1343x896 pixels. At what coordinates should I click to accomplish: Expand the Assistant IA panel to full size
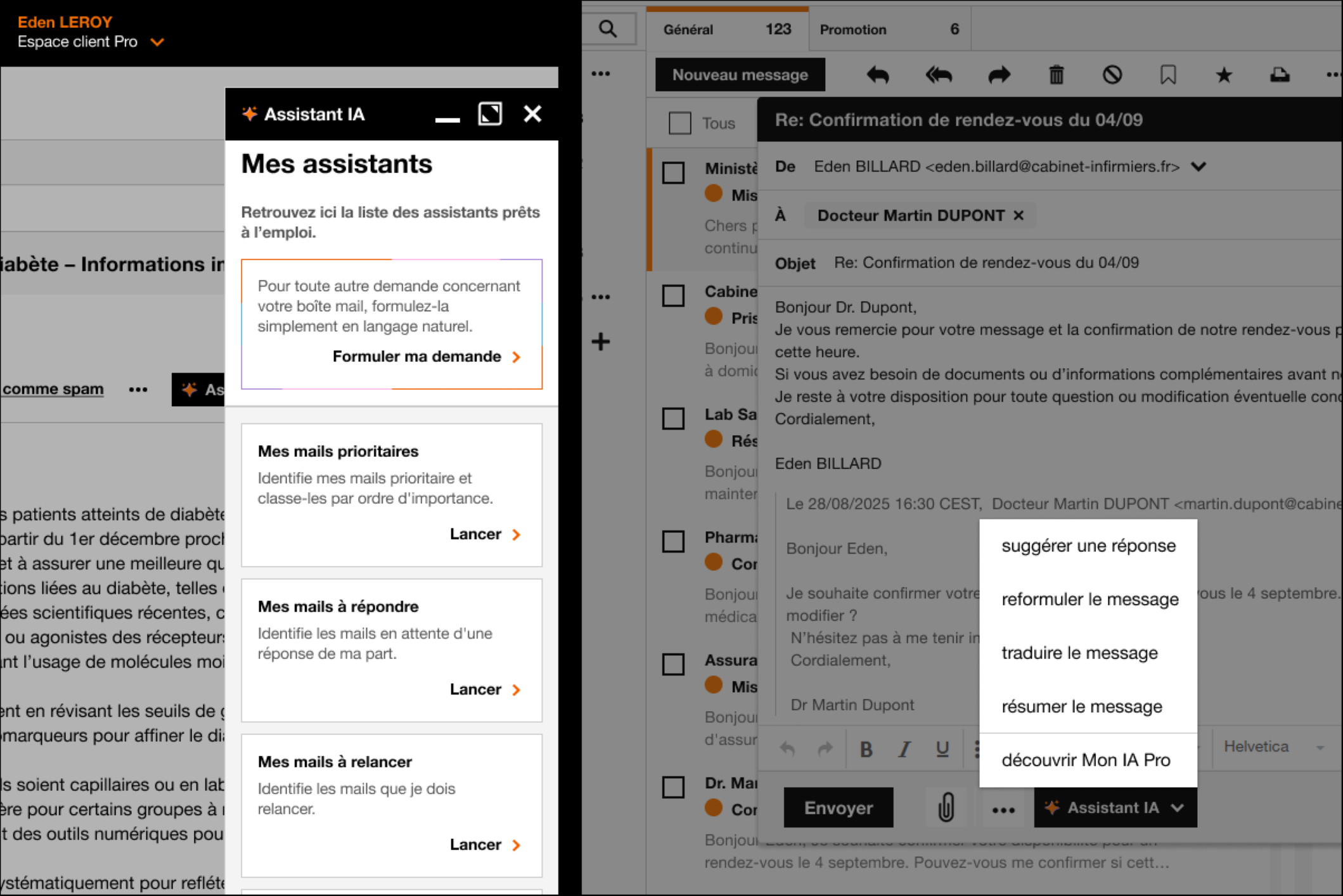point(490,114)
